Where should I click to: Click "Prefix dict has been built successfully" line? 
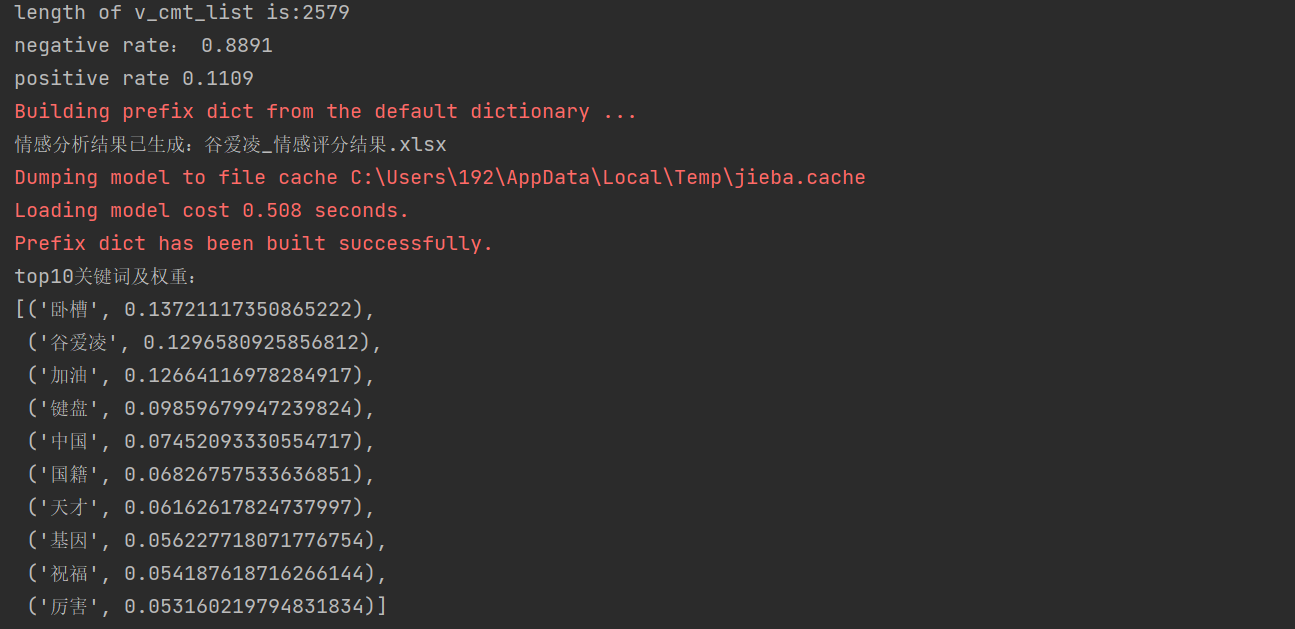point(254,244)
